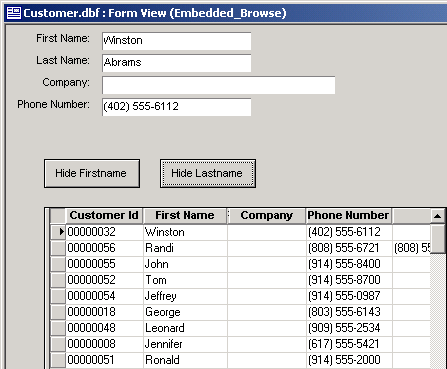Click the Last Name field containing Abrams

click(x=176, y=63)
